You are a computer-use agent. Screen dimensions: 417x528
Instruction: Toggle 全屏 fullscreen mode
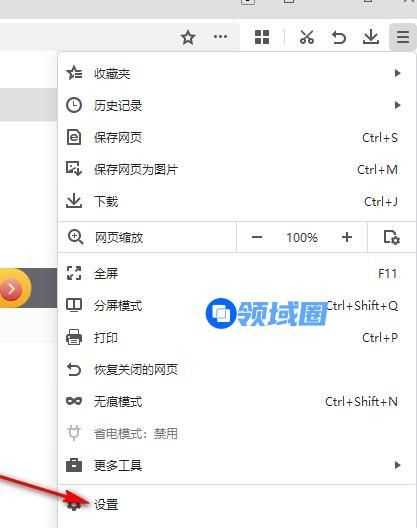237,273
